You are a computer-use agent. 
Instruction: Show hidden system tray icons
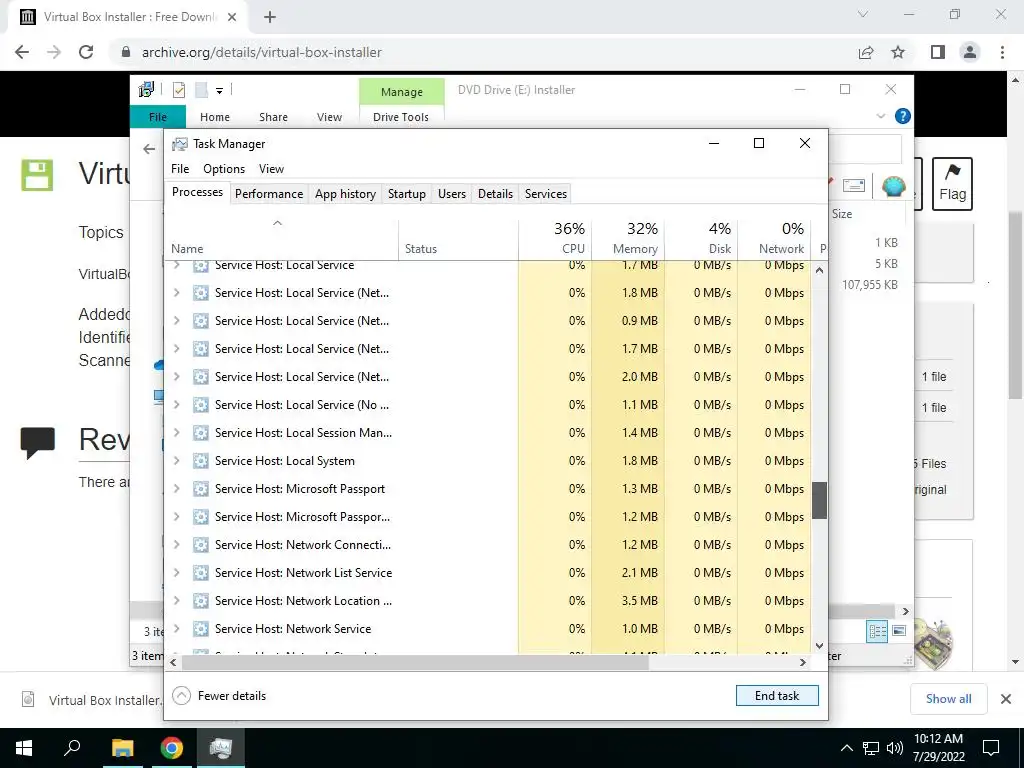pyautogui.click(x=846, y=748)
